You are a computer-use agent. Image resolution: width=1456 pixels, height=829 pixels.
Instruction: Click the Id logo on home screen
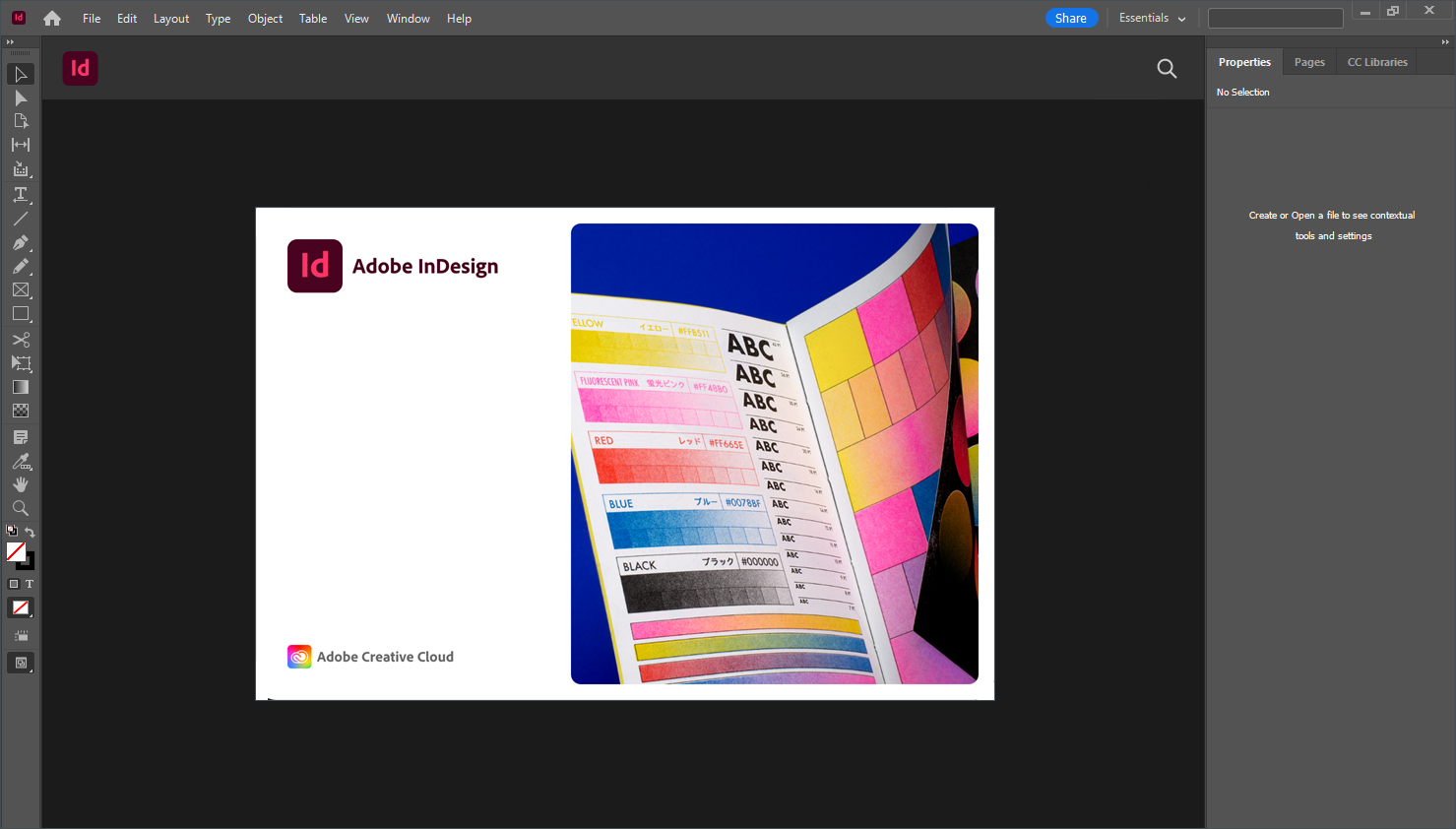81,68
